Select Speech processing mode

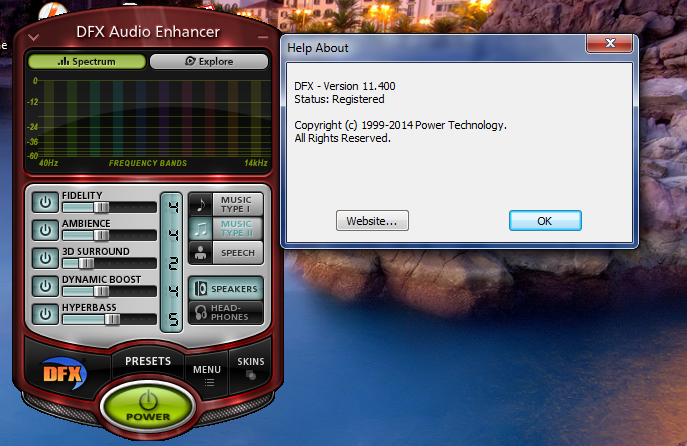(x=226, y=253)
